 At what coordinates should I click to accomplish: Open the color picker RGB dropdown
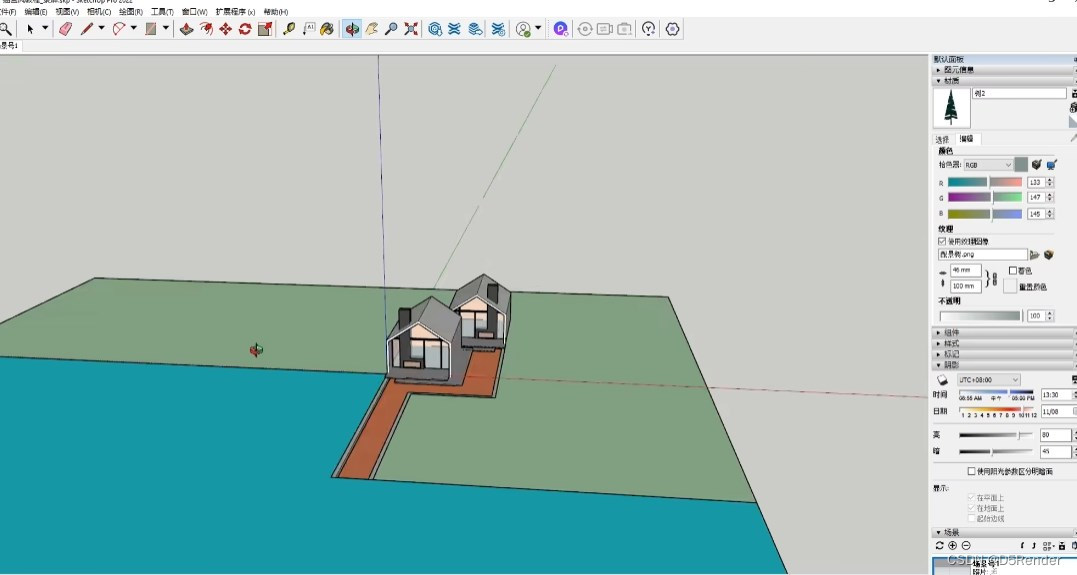tap(988, 165)
